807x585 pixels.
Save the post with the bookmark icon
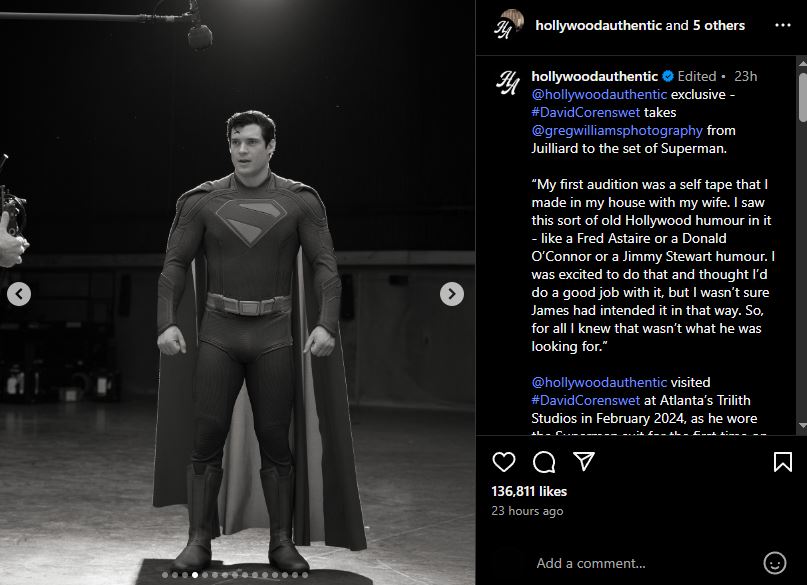pyautogui.click(x=783, y=462)
